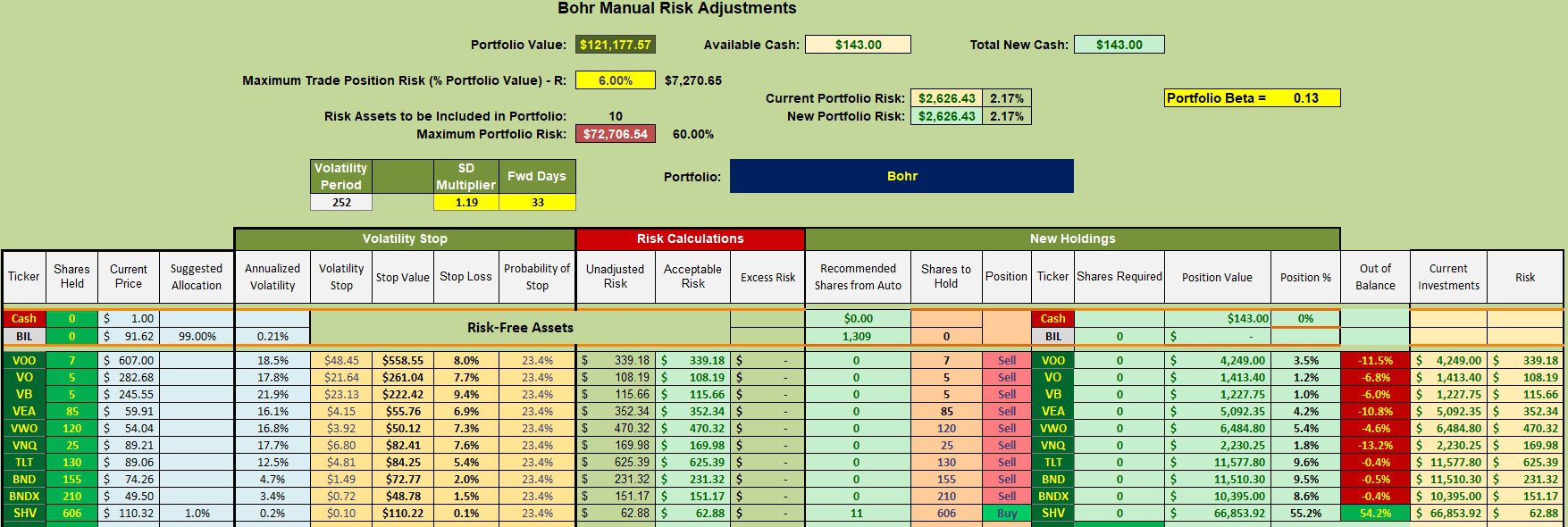Image resolution: width=1568 pixels, height=527 pixels.
Task: Click VEA shares held value 85
Action: tap(71, 412)
